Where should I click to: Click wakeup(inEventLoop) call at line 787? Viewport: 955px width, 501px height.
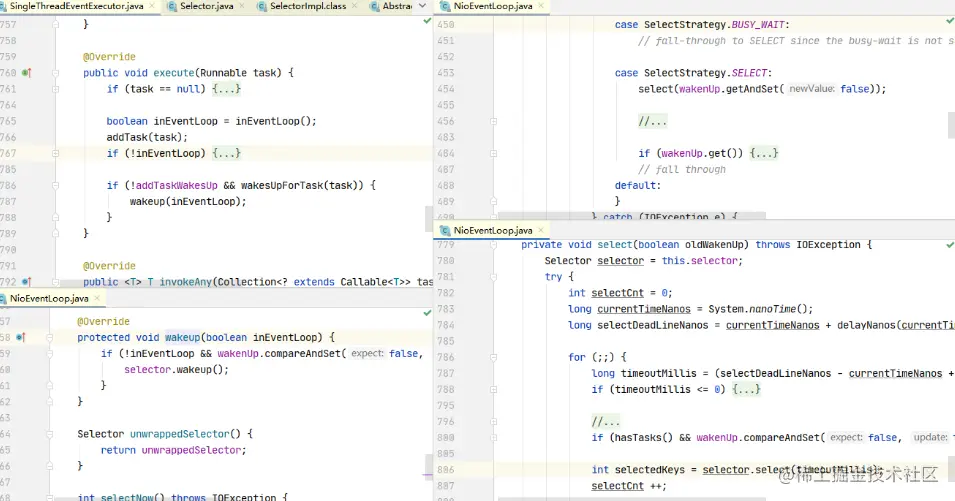pos(188,201)
